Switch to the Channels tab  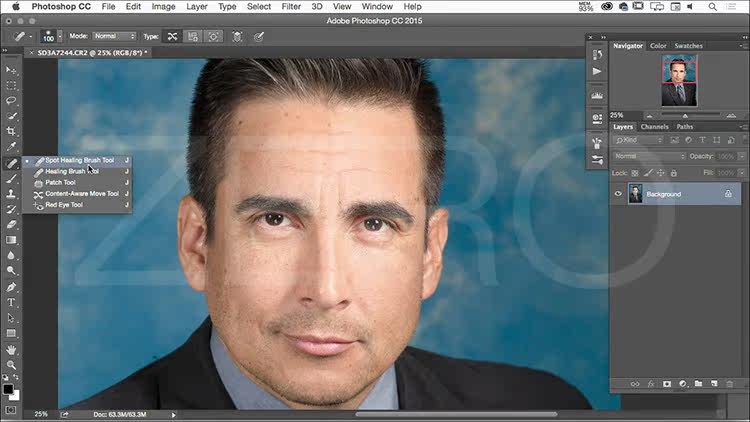(654, 127)
